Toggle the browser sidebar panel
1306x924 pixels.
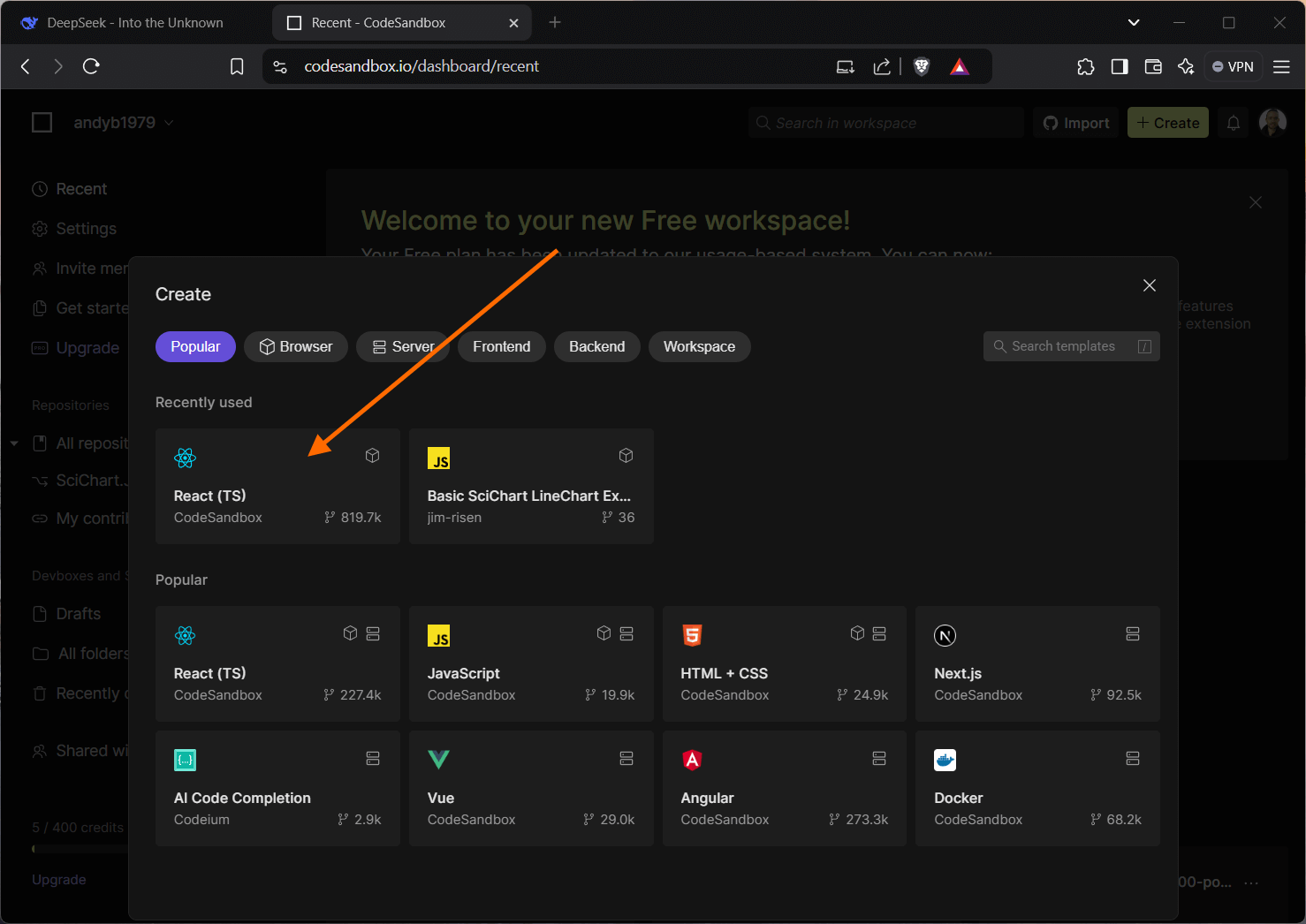pyautogui.click(x=1119, y=66)
